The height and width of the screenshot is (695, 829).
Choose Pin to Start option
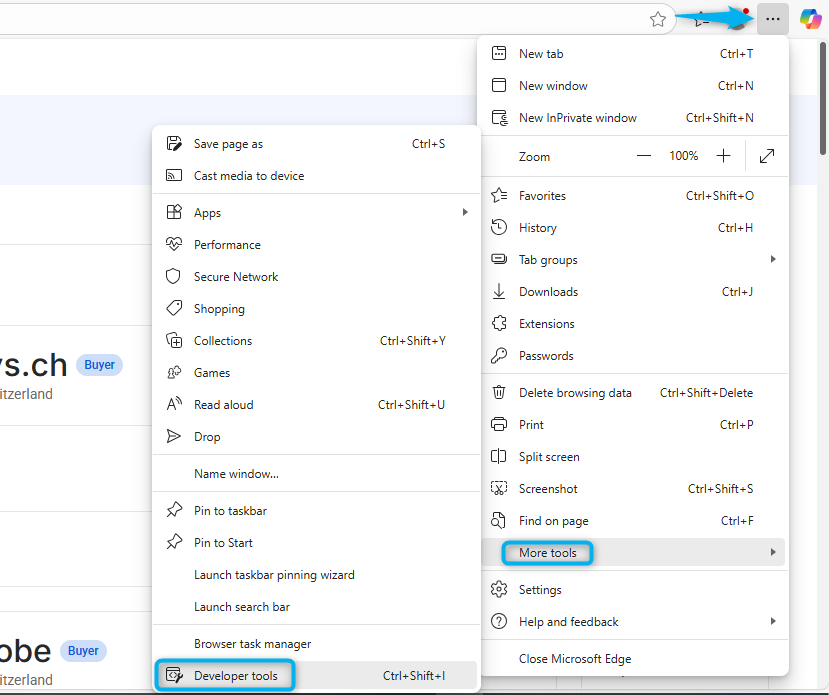[317, 542]
